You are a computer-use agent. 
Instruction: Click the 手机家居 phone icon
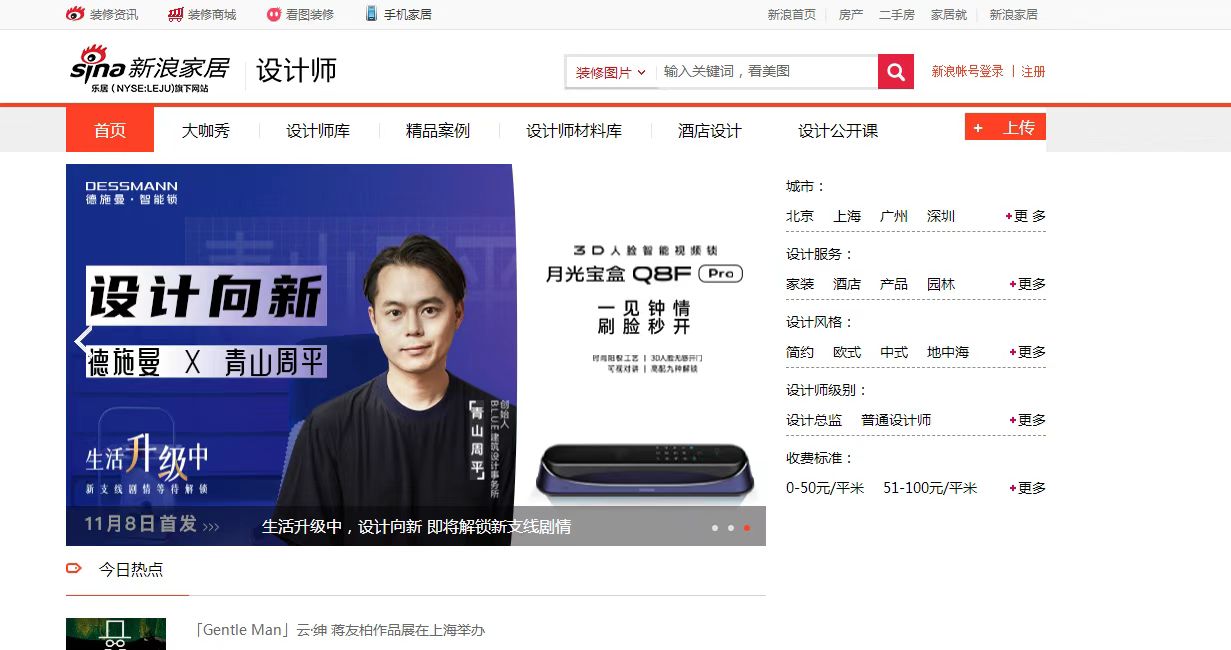(x=371, y=14)
